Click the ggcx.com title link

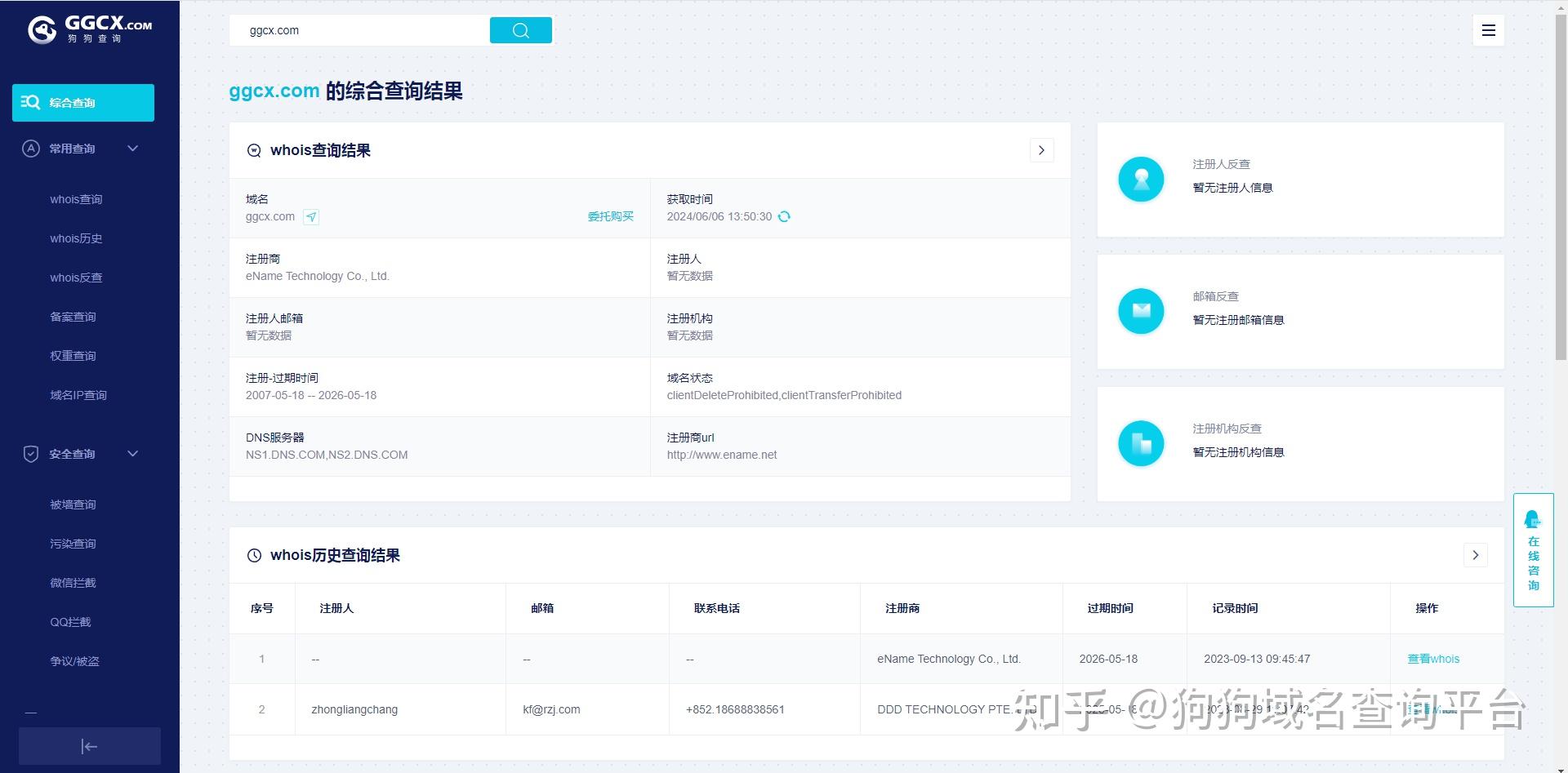click(274, 91)
